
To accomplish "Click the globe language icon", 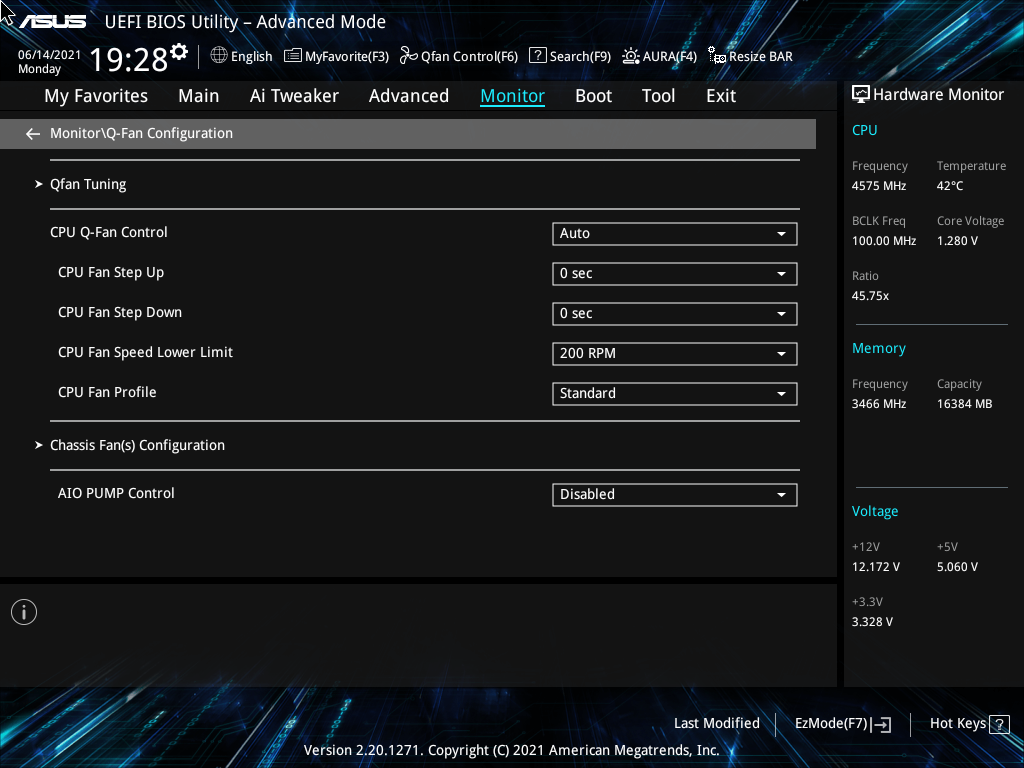I will tap(219, 56).
